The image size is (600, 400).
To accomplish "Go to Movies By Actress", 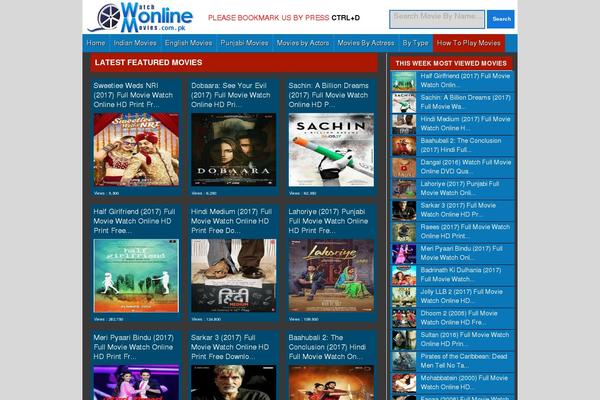I will pos(365,43).
